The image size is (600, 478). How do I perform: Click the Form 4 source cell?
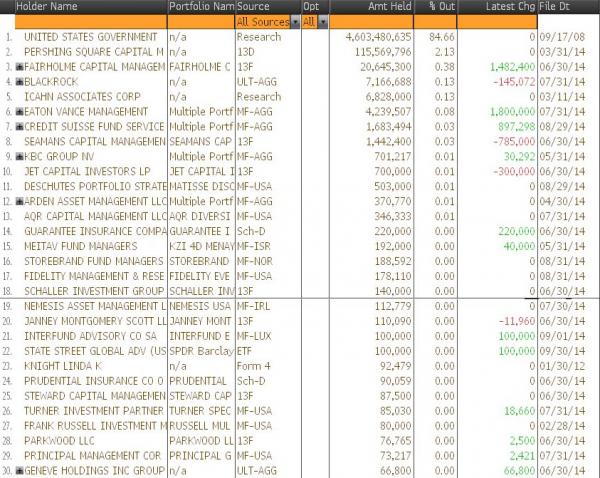pyautogui.click(x=253, y=366)
